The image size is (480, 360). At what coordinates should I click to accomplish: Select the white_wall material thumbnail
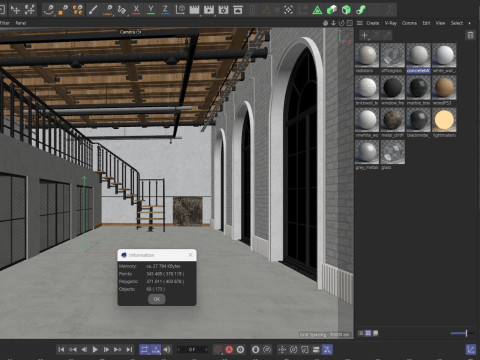444,55
